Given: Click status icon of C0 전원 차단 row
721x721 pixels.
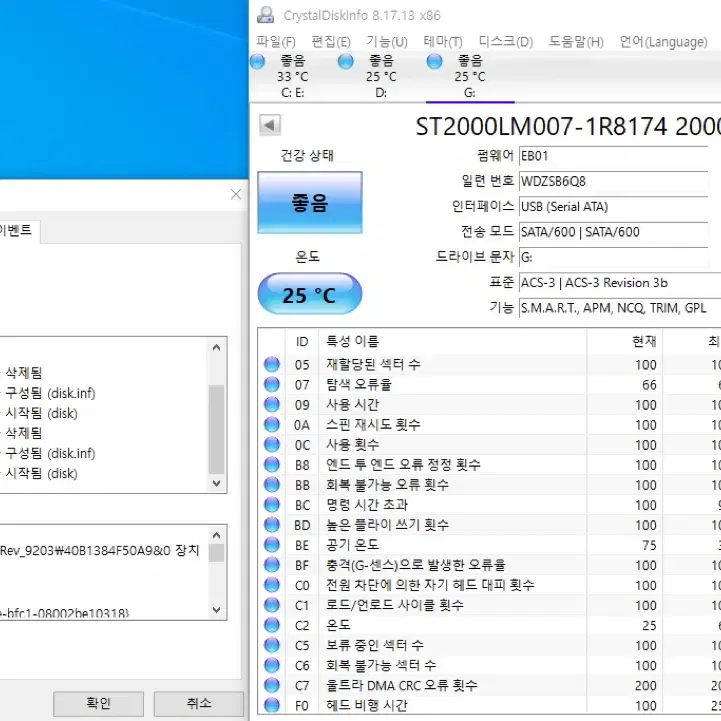Looking at the screenshot, I should coord(272,585).
